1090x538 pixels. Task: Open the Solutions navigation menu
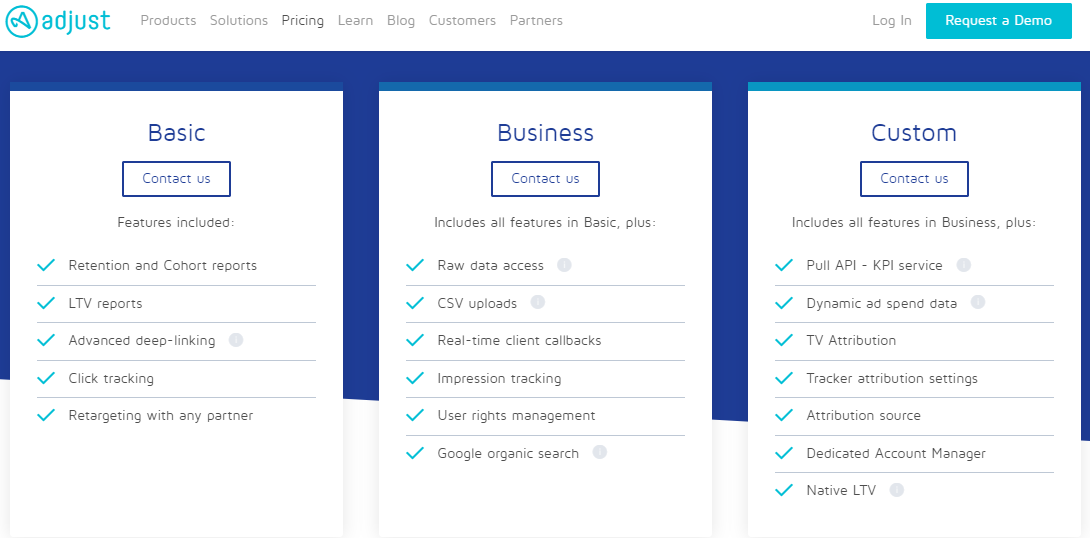239,21
